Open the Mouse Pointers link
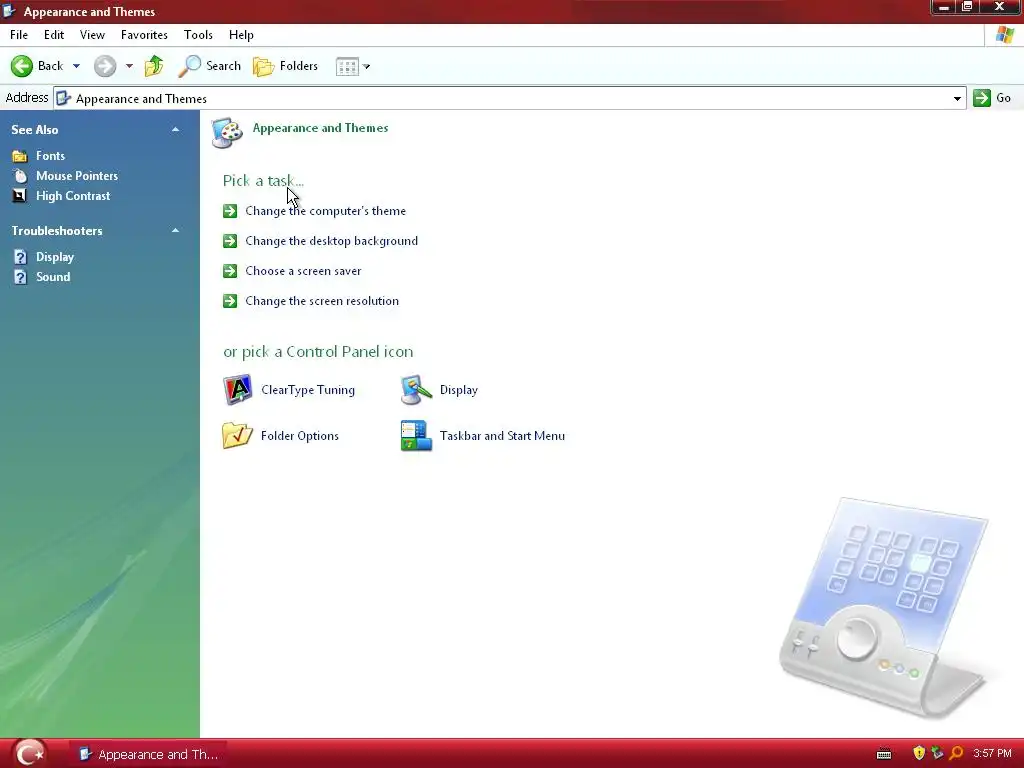Viewport: 1024px width, 768px height. (77, 176)
